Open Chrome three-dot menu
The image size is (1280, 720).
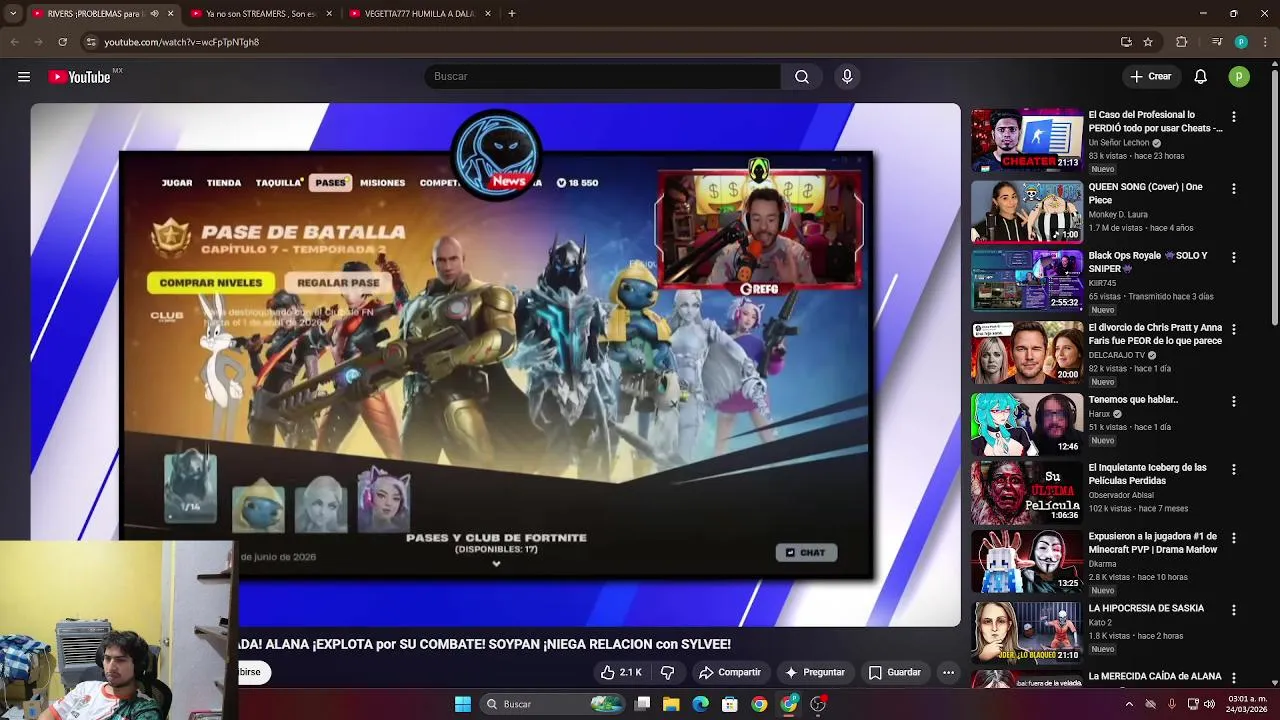pyautogui.click(x=1265, y=42)
